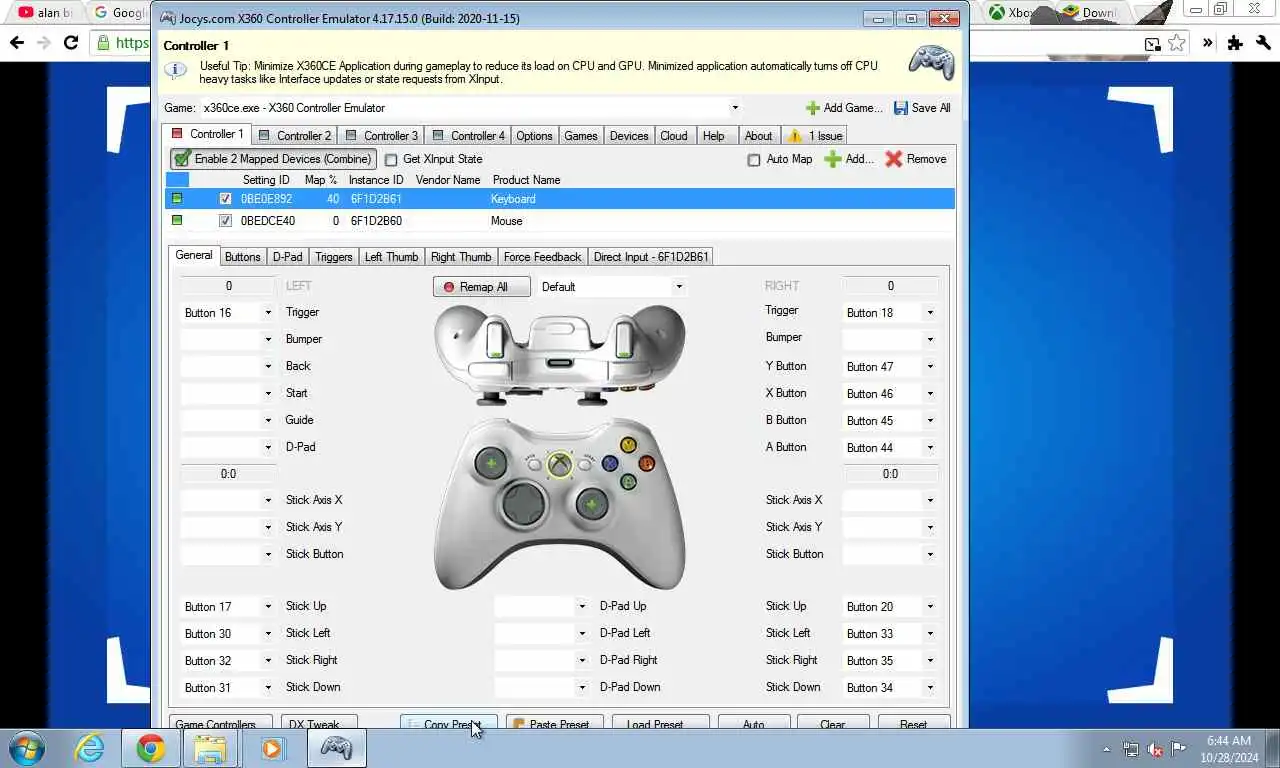Check the Auto Map box
Screen dimensions: 1280x768
coord(754,159)
